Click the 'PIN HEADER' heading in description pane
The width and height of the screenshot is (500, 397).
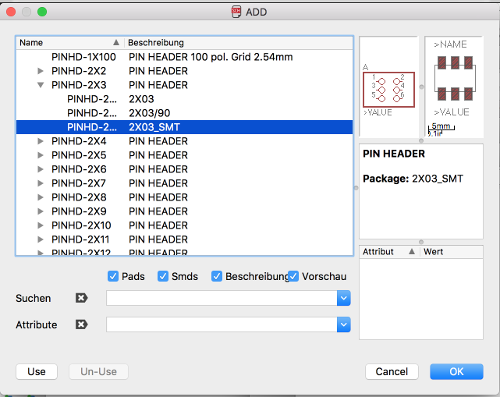pos(394,154)
